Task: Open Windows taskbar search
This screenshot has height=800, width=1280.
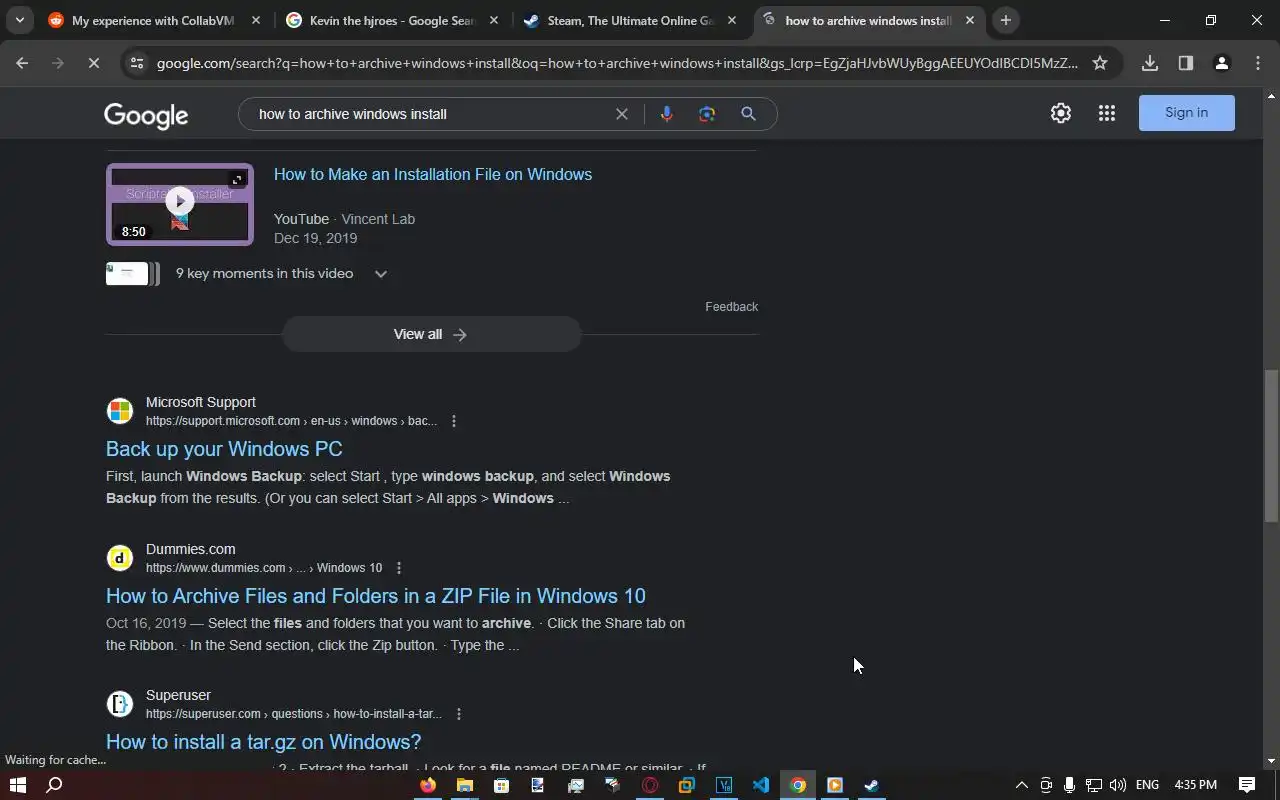Action: coord(55,785)
